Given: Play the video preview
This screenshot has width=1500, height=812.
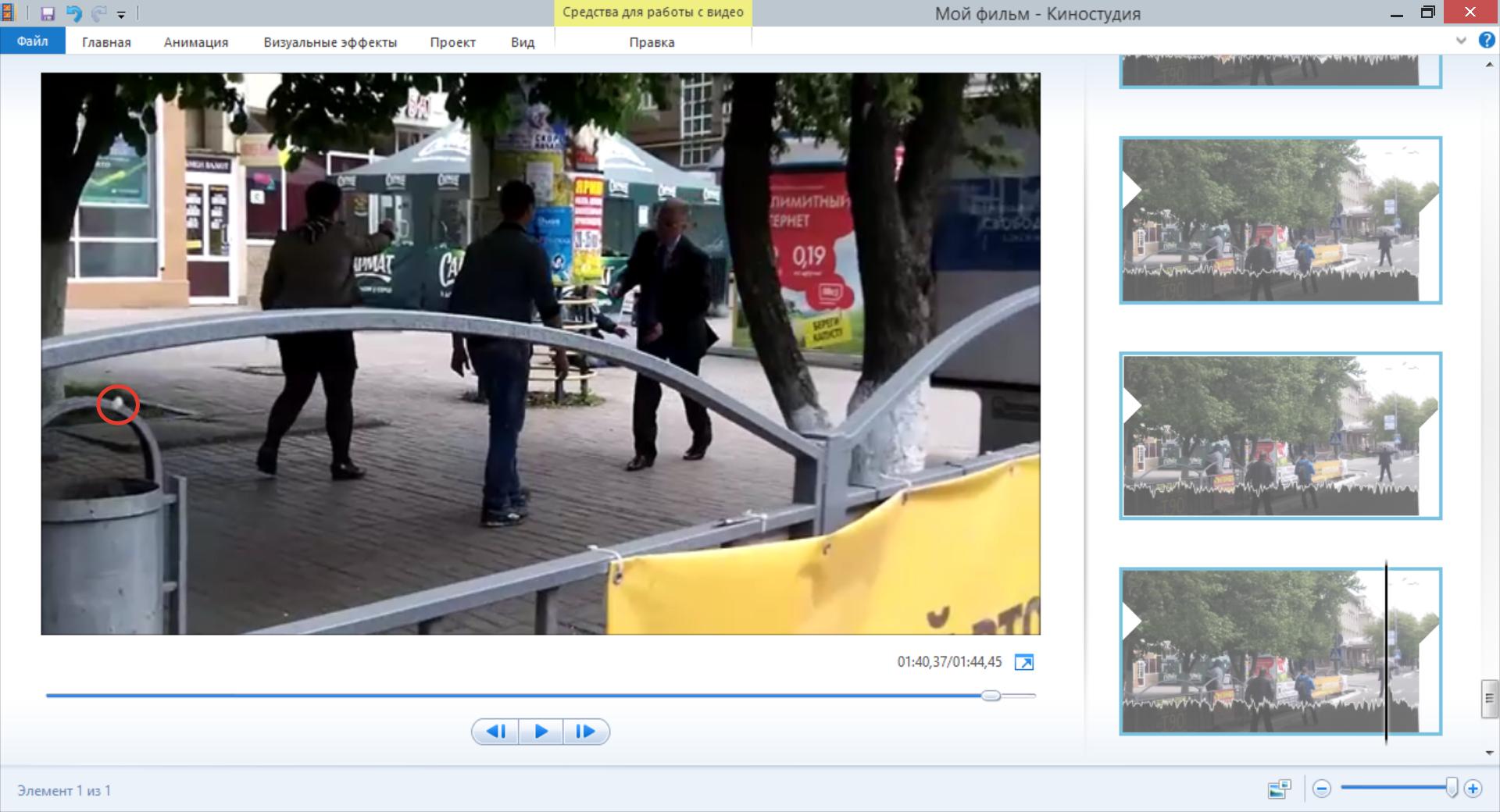Looking at the screenshot, I should 541,732.
